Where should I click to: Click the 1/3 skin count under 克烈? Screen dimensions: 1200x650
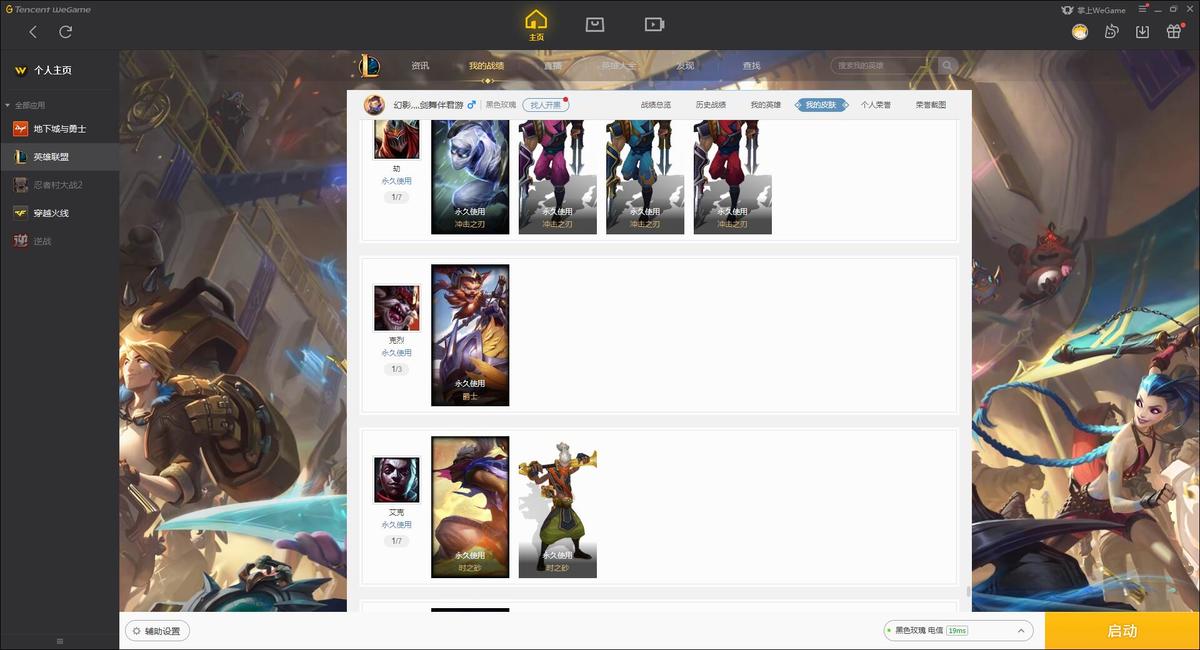396,369
